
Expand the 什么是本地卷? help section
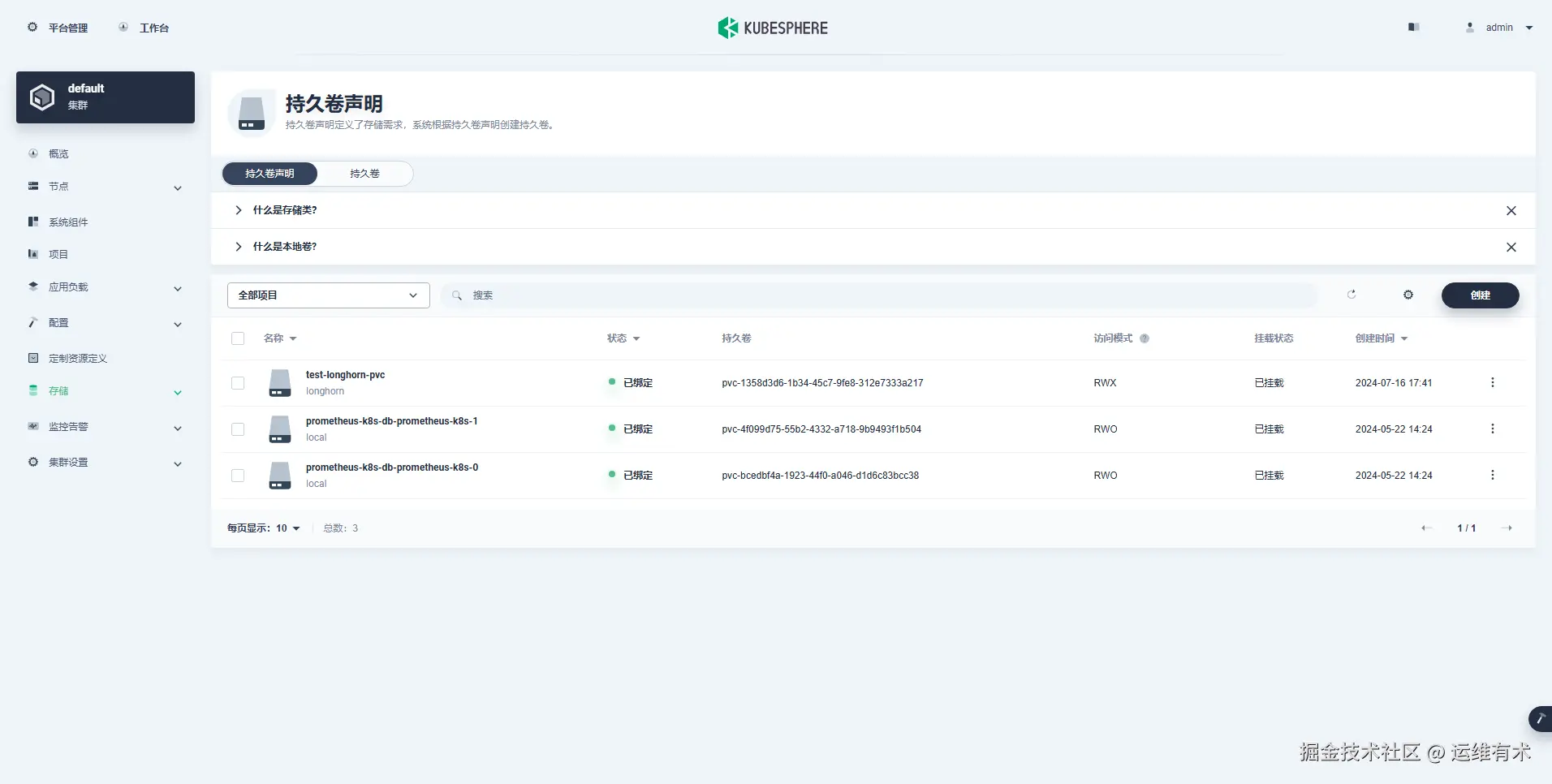[x=238, y=247]
